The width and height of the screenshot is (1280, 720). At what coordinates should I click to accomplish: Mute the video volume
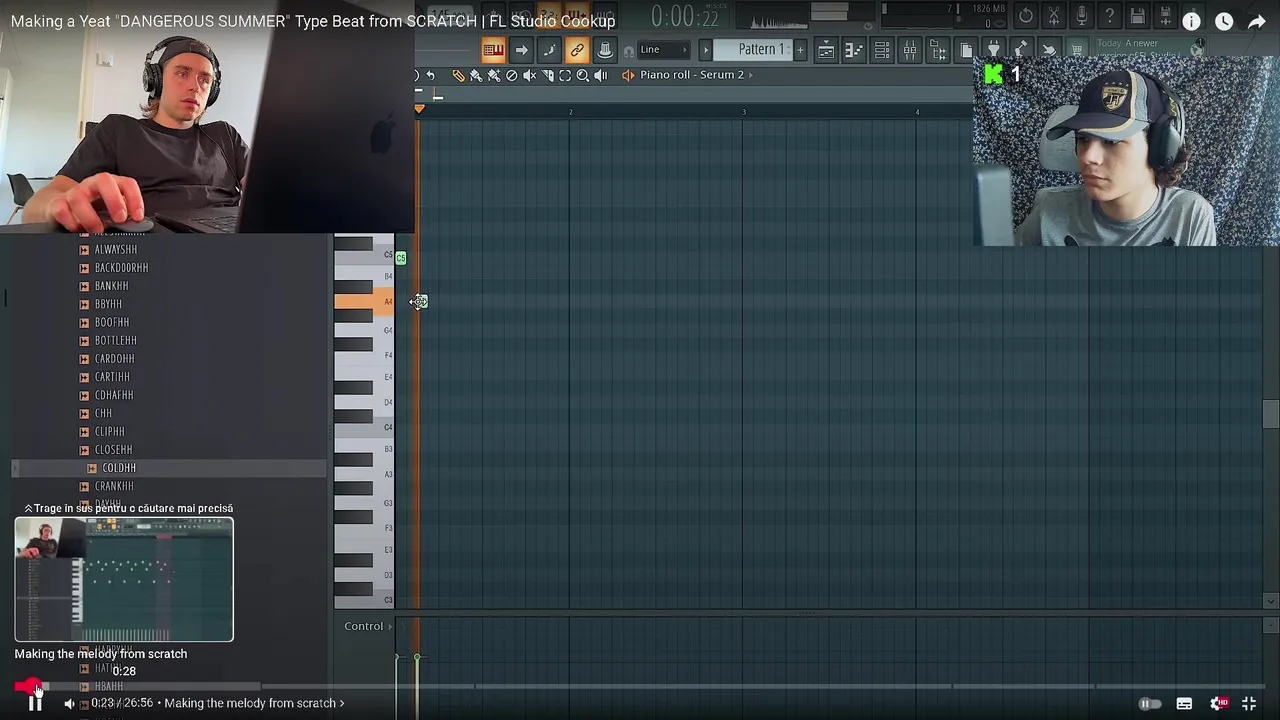[69, 703]
